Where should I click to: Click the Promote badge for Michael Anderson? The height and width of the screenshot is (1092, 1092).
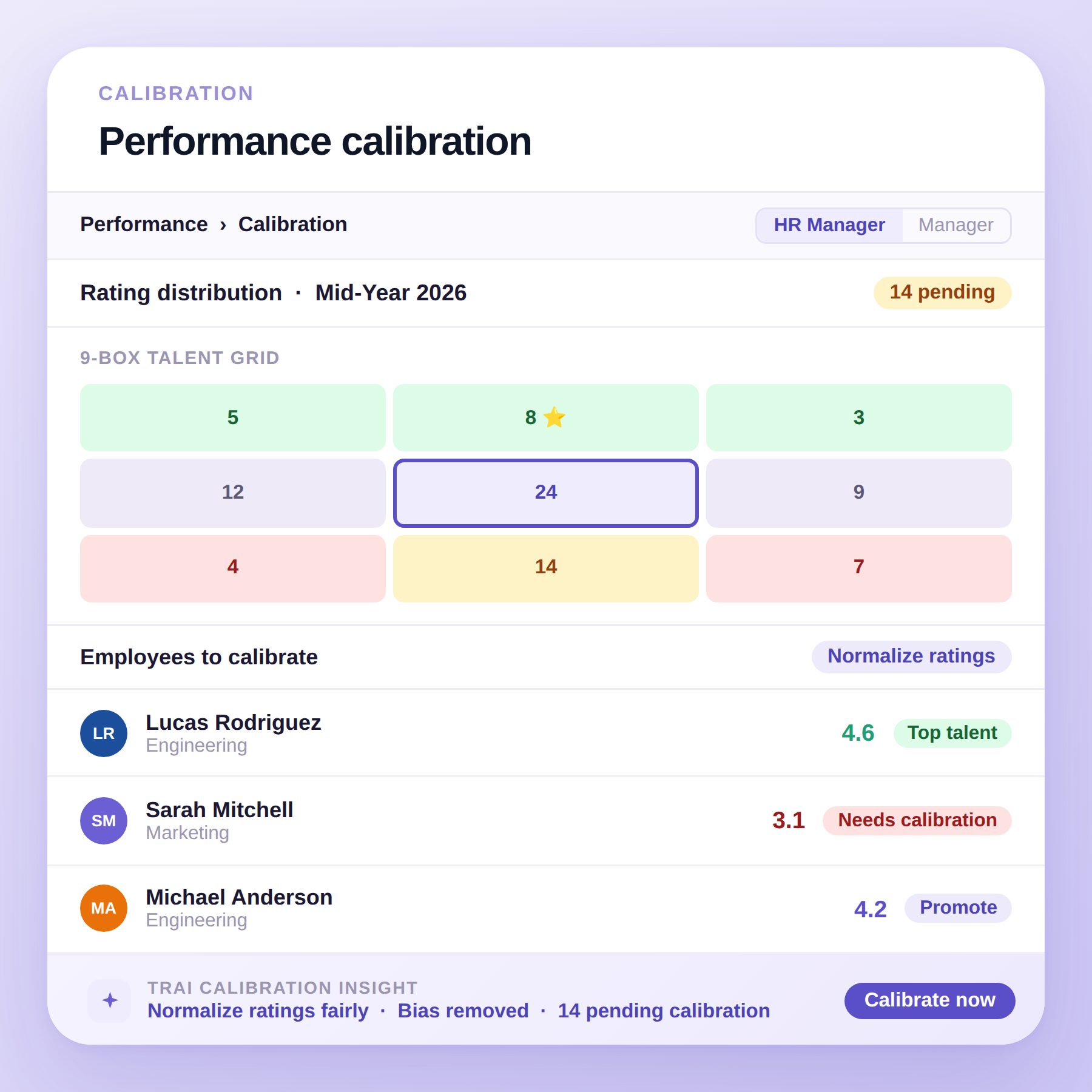[x=957, y=908]
